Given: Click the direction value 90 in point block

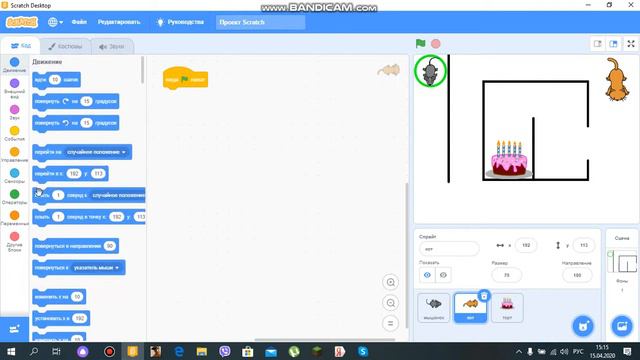Looking at the screenshot, I should pos(109,246).
